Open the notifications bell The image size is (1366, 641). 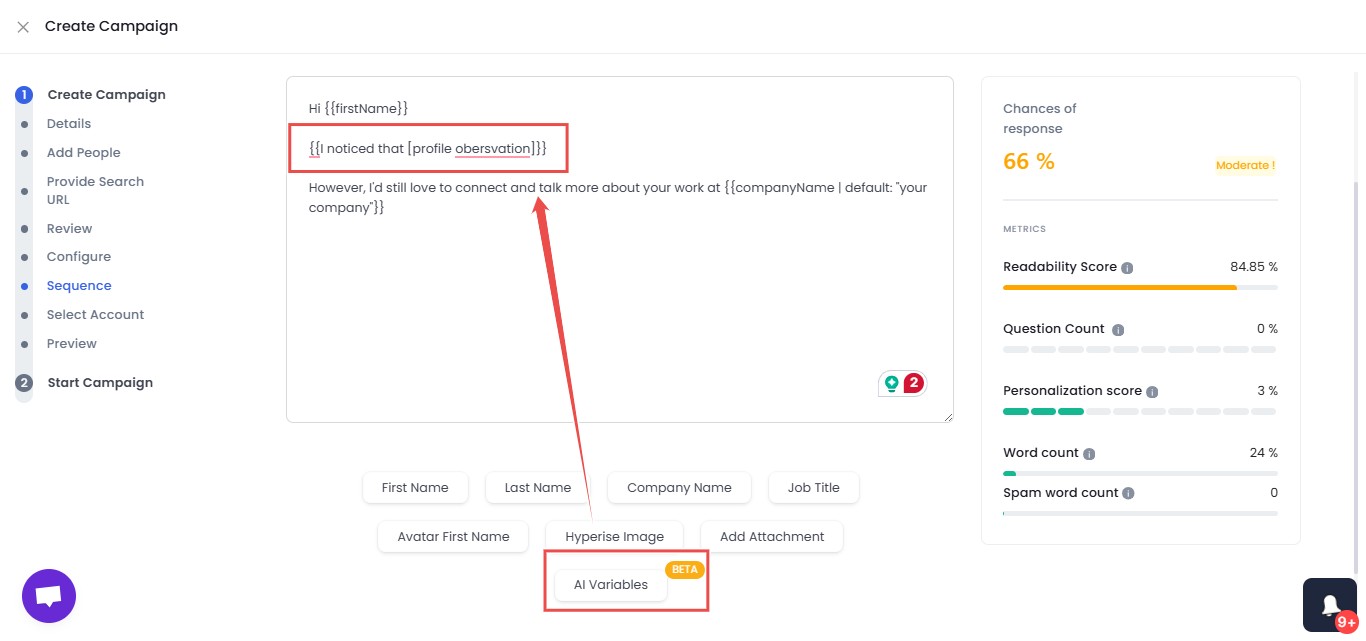1330,604
